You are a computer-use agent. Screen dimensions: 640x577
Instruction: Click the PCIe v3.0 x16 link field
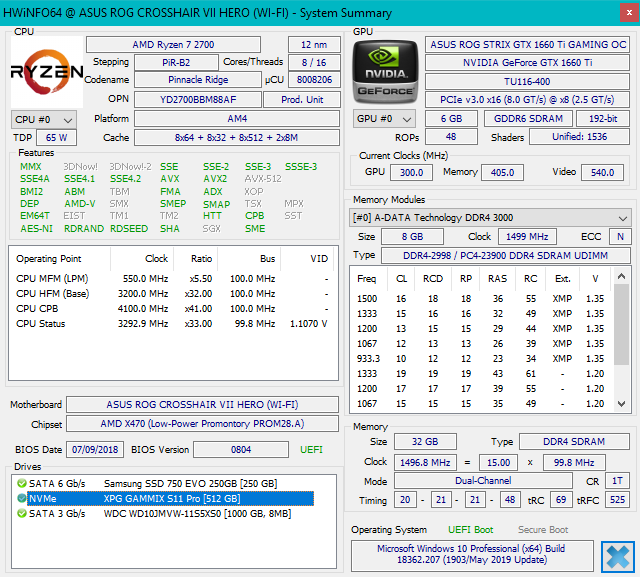coord(527,100)
